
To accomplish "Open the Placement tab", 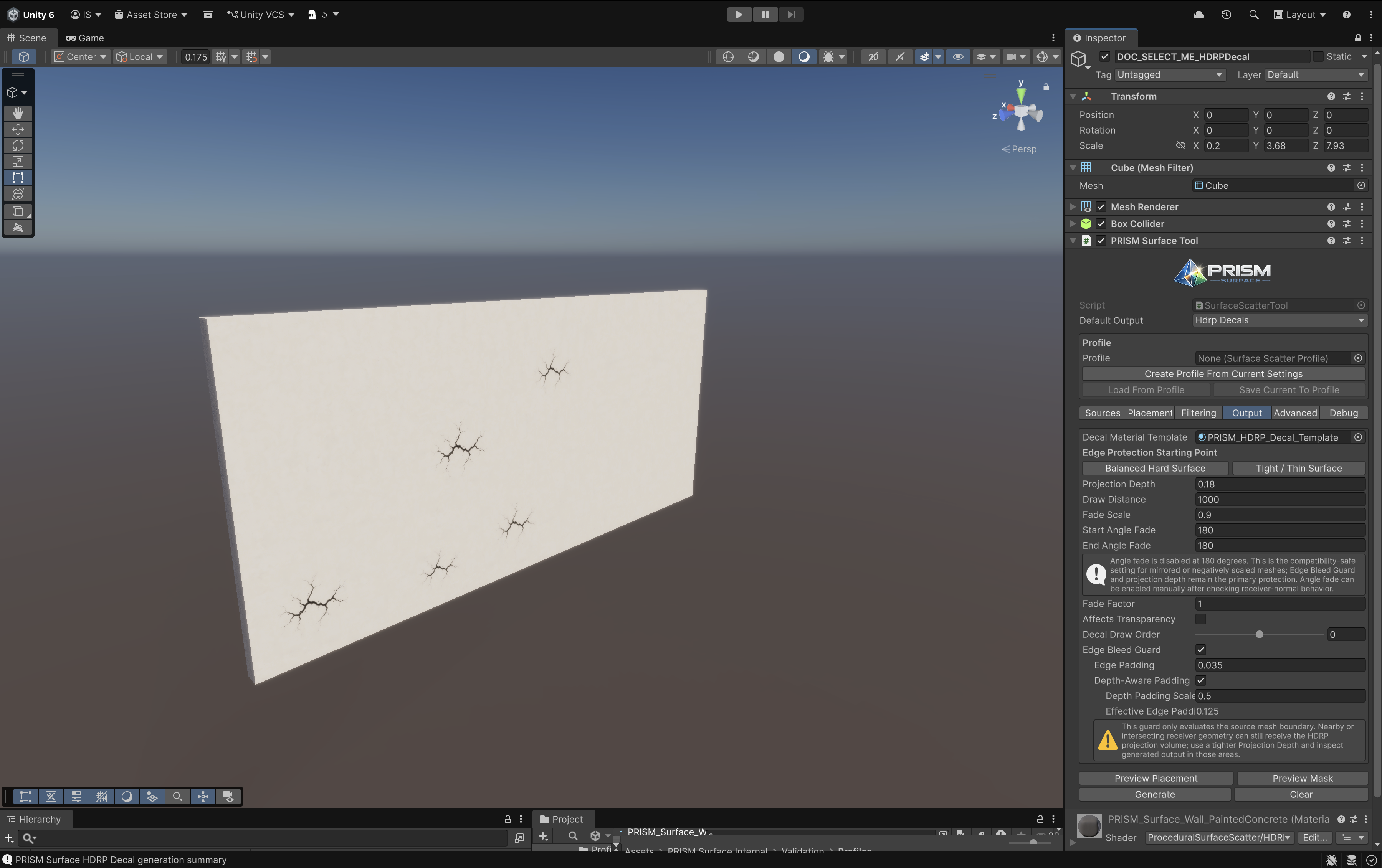I will [x=1150, y=413].
